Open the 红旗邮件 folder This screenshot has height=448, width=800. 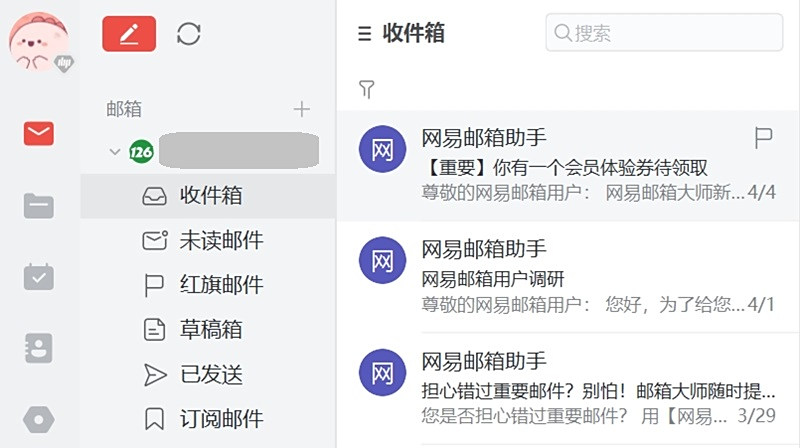coord(208,285)
